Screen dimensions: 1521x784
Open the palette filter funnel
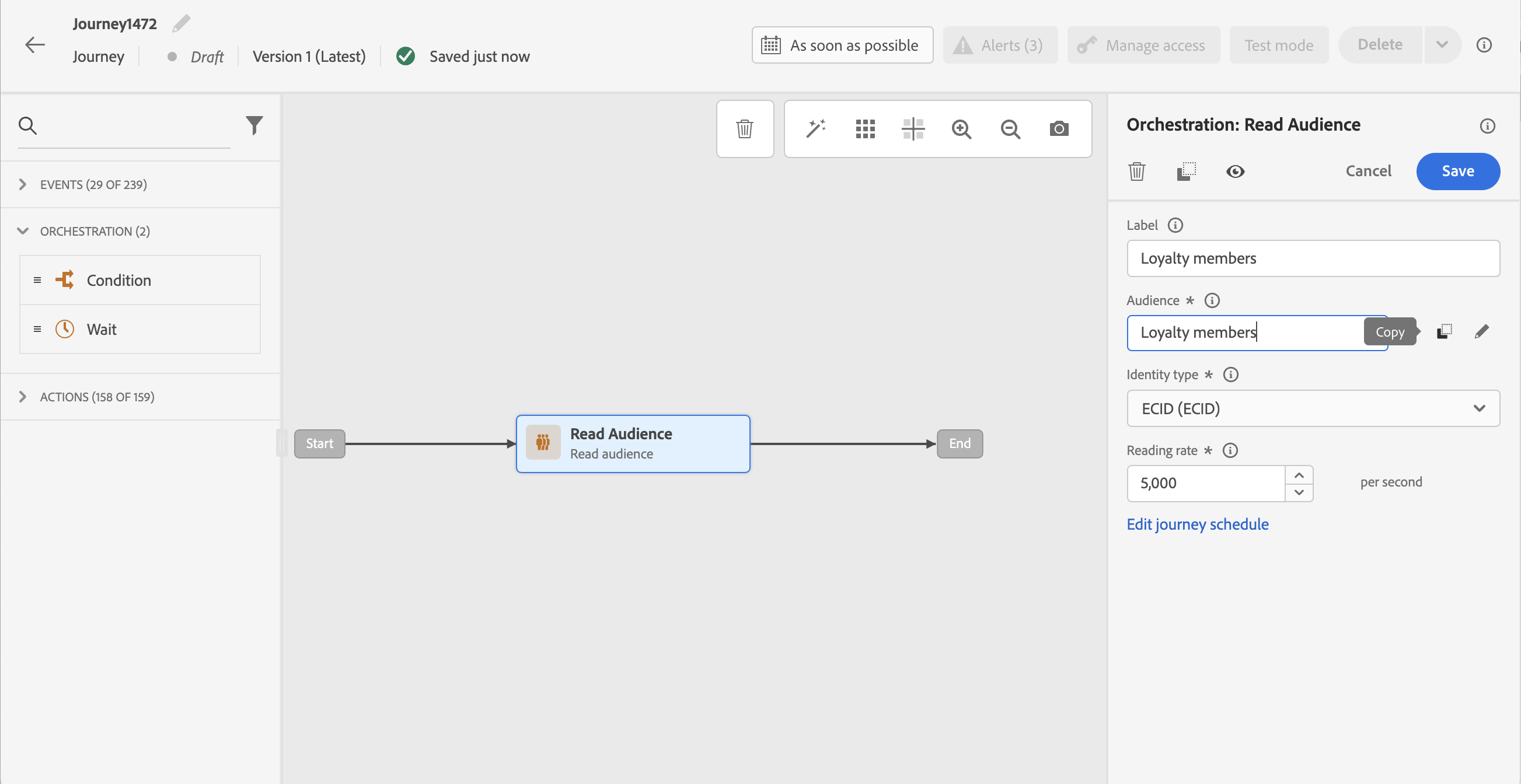point(254,125)
